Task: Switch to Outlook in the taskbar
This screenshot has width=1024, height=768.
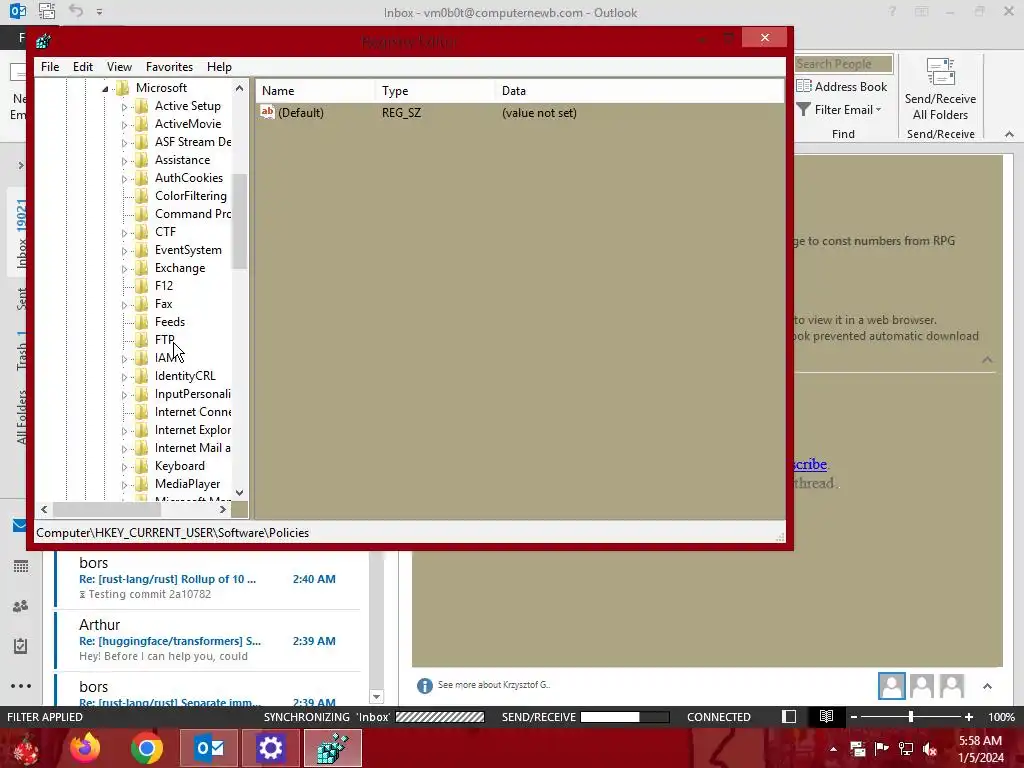Action: pyautogui.click(x=209, y=748)
